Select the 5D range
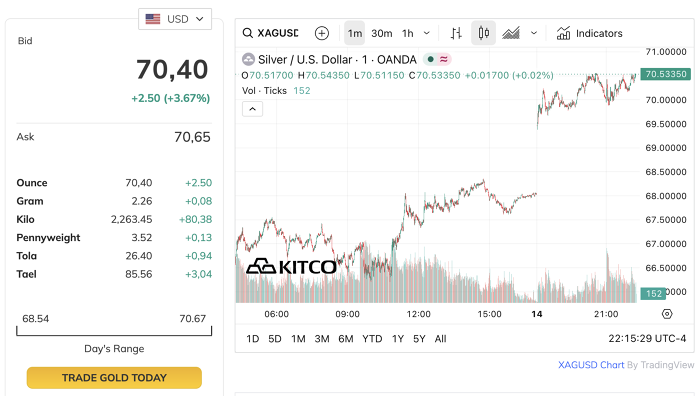This screenshot has height=396, width=700. coord(275,339)
